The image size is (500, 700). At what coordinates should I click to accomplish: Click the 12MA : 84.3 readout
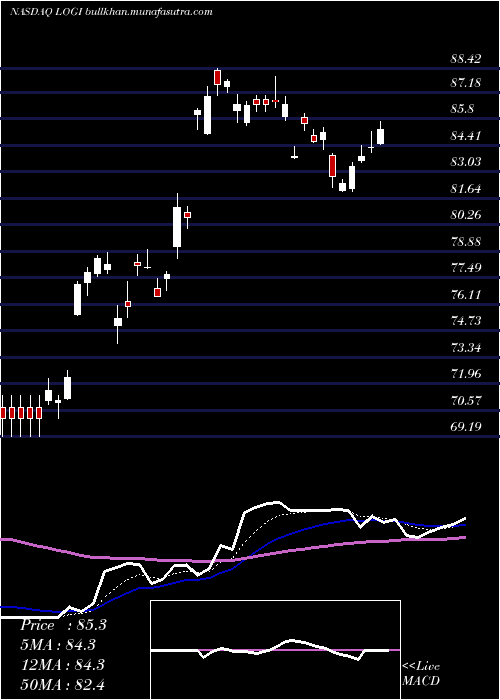62,664
